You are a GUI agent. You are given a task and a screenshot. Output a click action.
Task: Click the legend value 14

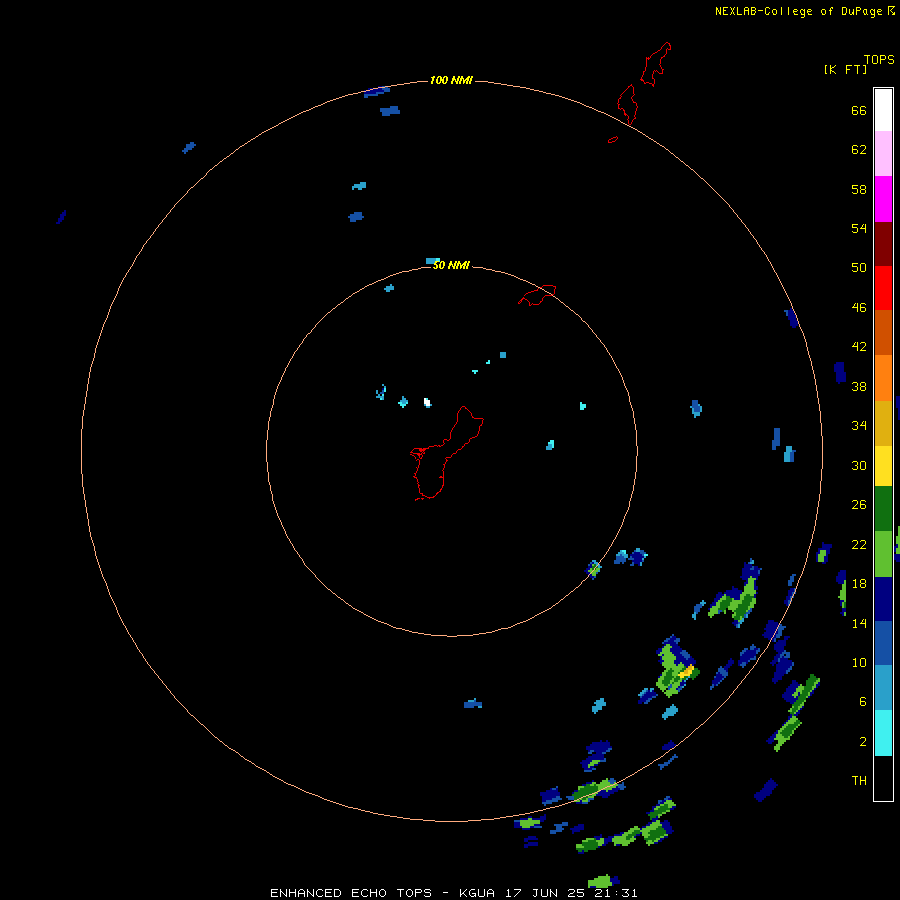[x=859, y=623]
